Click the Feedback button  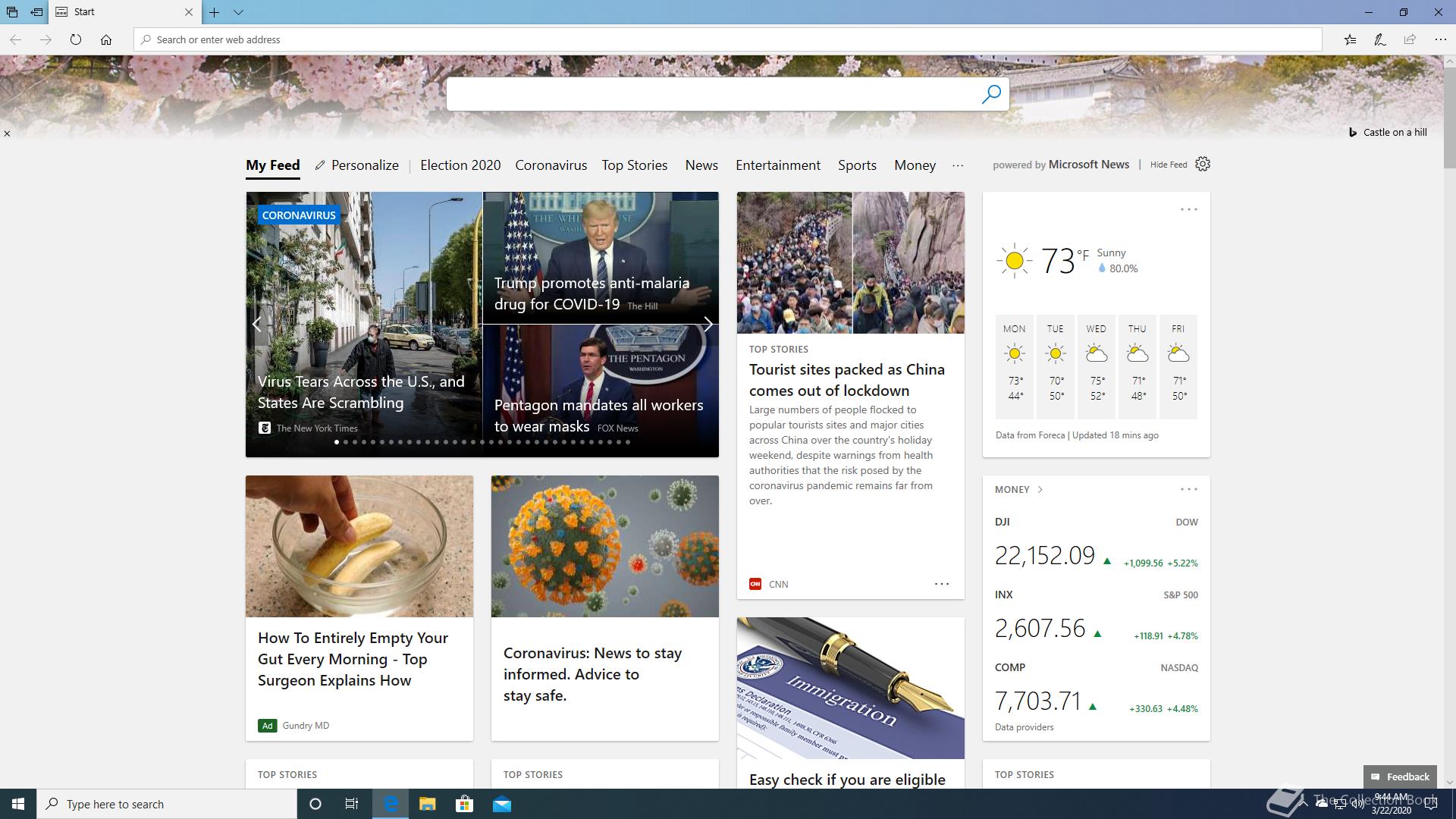(1400, 777)
